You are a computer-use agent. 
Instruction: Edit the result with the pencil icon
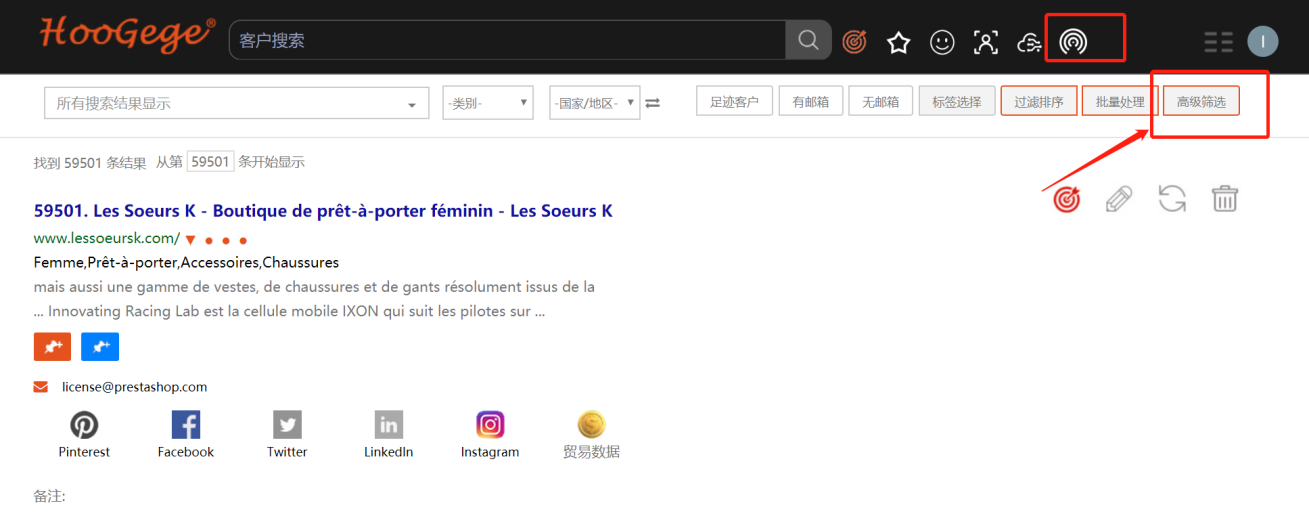[x=1118, y=198]
